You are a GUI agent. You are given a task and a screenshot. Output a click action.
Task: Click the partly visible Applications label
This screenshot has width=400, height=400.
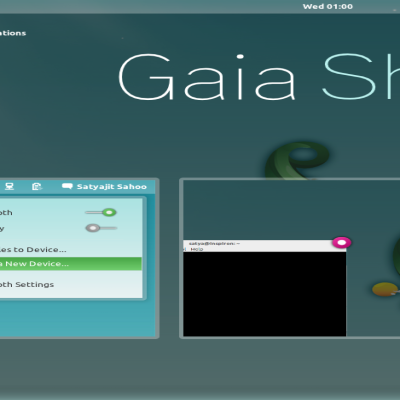(x=13, y=33)
